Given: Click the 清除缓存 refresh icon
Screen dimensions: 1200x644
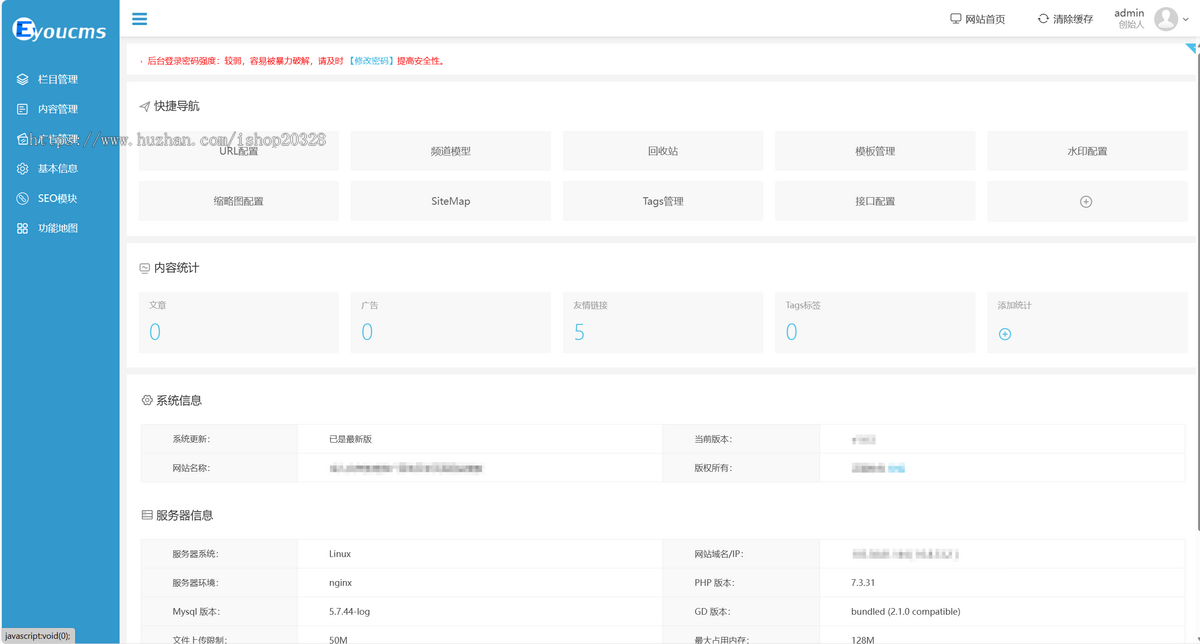Looking at the screenshot, I should (x=1043, y=19).
